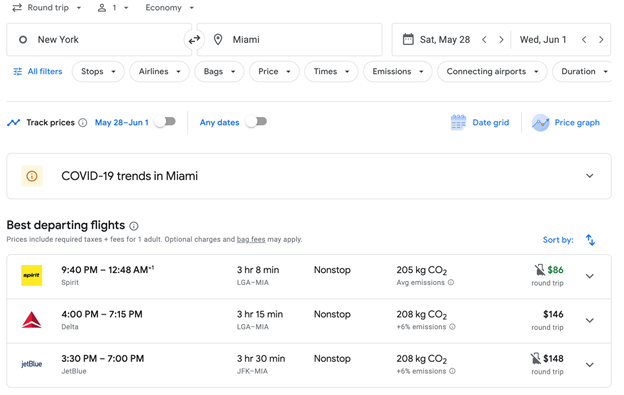Move departure date to next day
Image resolution: width=624 pixels, height=395 pixels.
(501, 40)
